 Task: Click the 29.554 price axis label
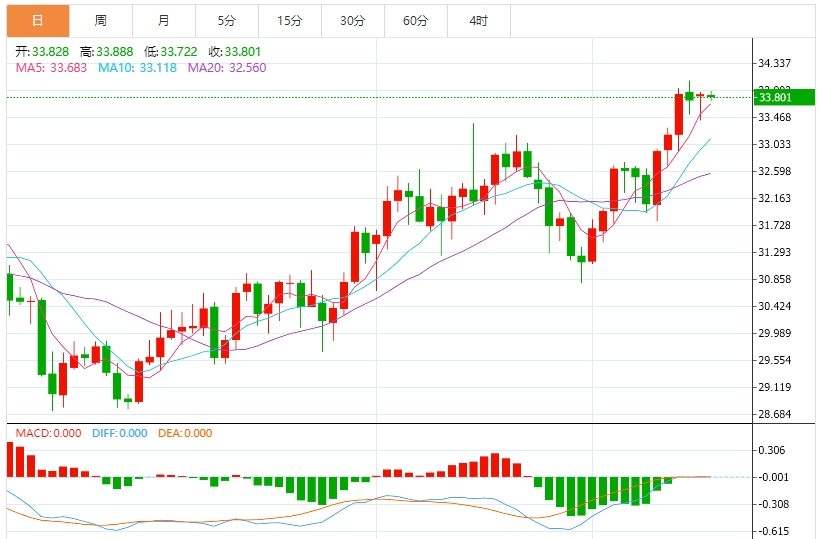775,360
